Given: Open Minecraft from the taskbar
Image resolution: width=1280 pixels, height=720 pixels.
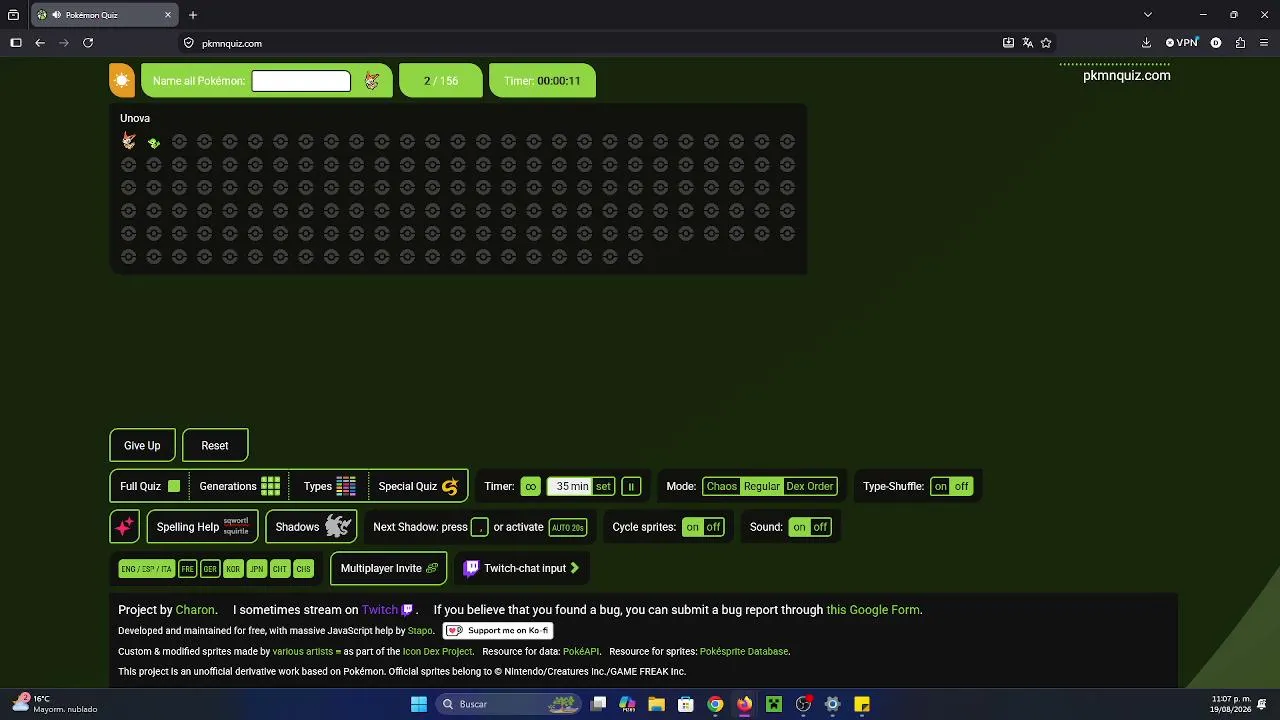Looking at the screenshot, I should (773, 704).
